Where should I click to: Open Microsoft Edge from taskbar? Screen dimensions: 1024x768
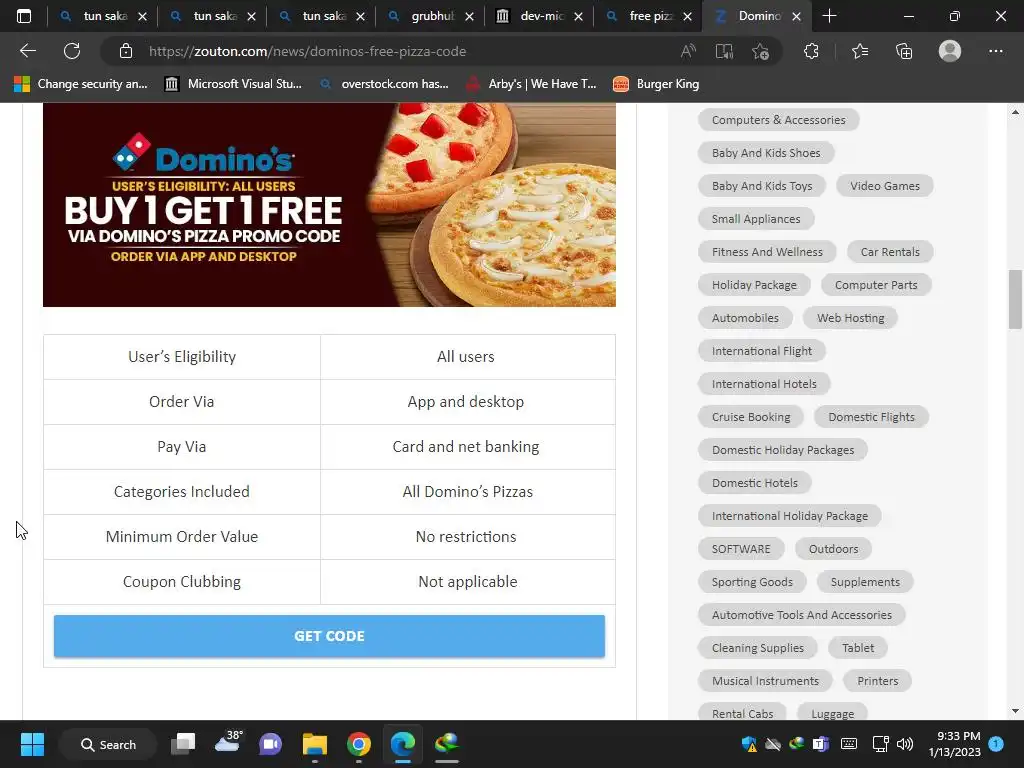(x=402, y=744)
